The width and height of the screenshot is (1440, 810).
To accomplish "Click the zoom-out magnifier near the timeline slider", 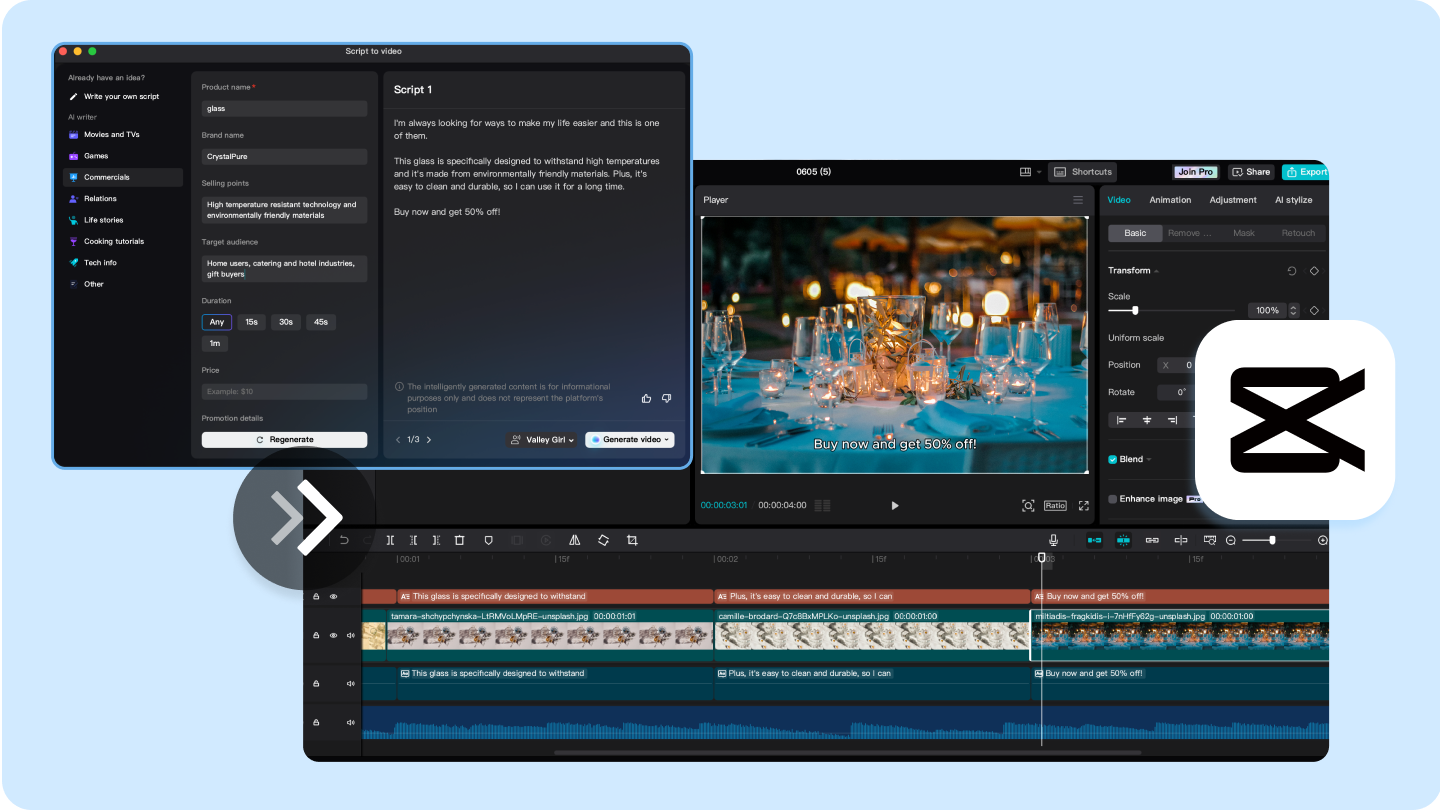I will pyautogui.click(x=1231, y=540).
